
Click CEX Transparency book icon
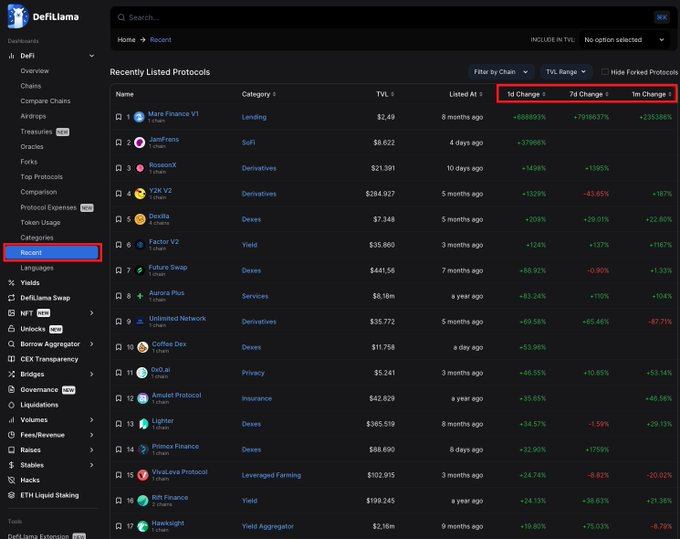pyautogui.click(x=11, y=359)
